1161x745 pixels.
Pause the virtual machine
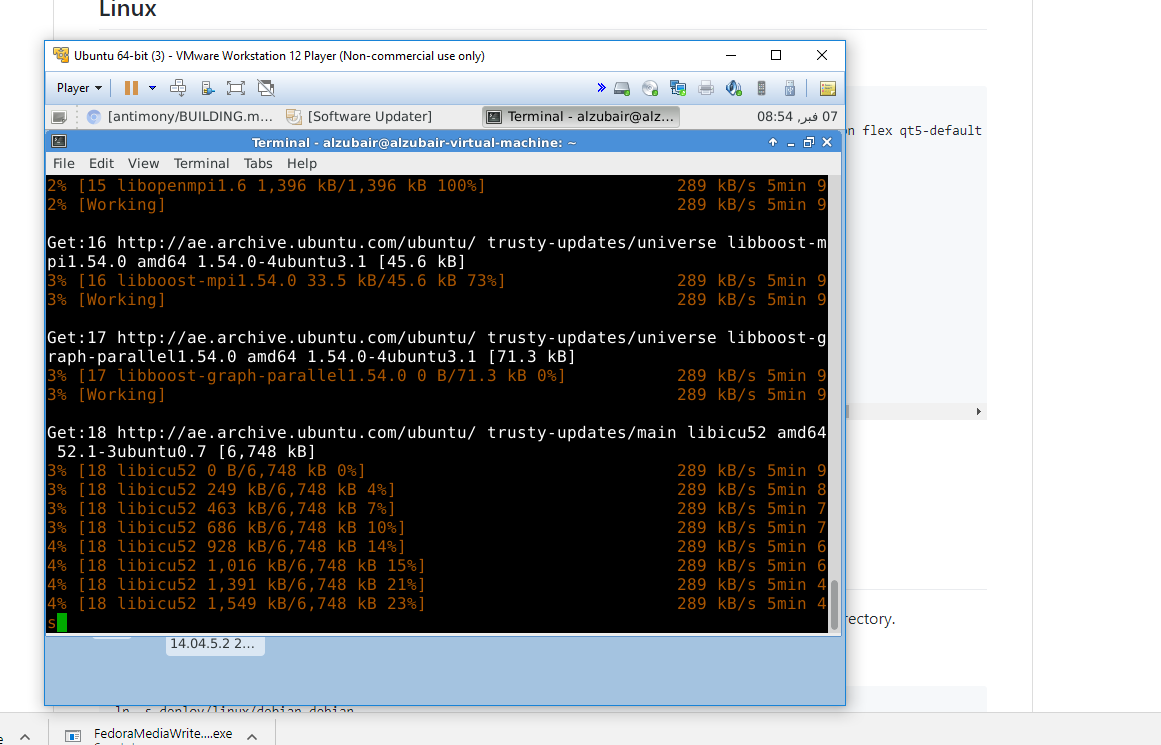[131, 88]
